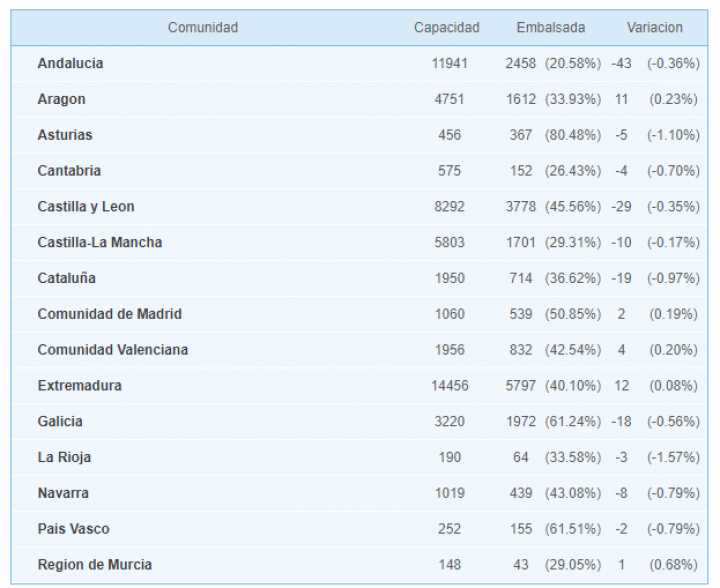This screenshot has width=720, height=588.
Task: Click the Comunidad column header
Action: [x=203, y=28]
